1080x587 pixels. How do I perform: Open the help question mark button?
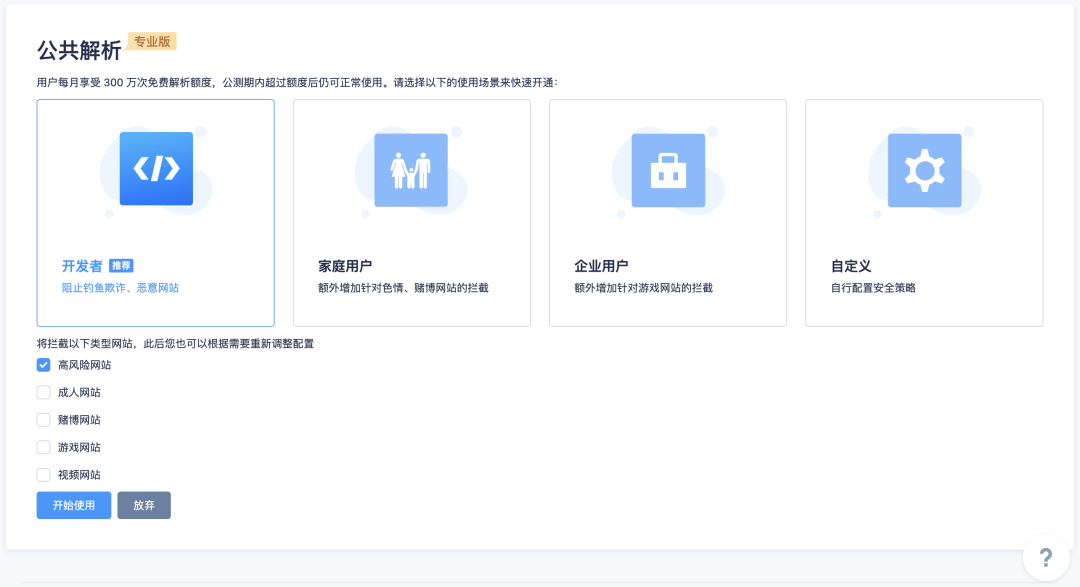click(x=1046, y=557)
